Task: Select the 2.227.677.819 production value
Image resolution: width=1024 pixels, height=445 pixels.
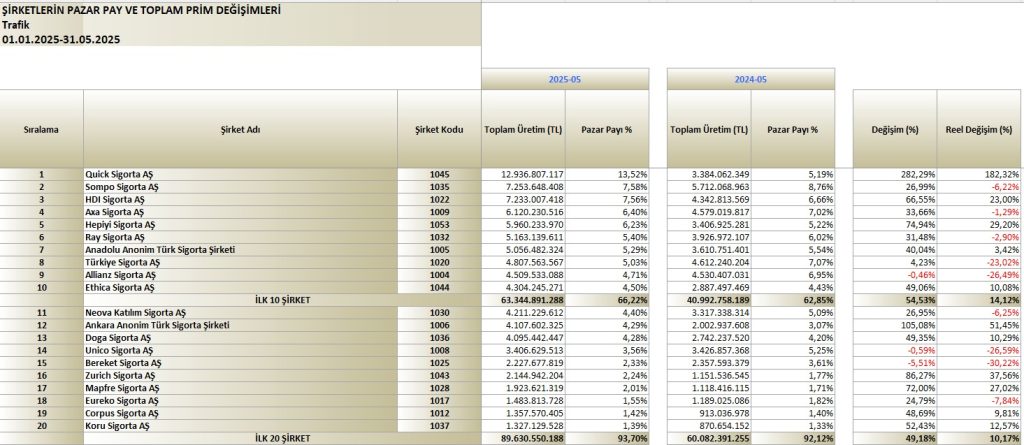Action: pos(523,363)
